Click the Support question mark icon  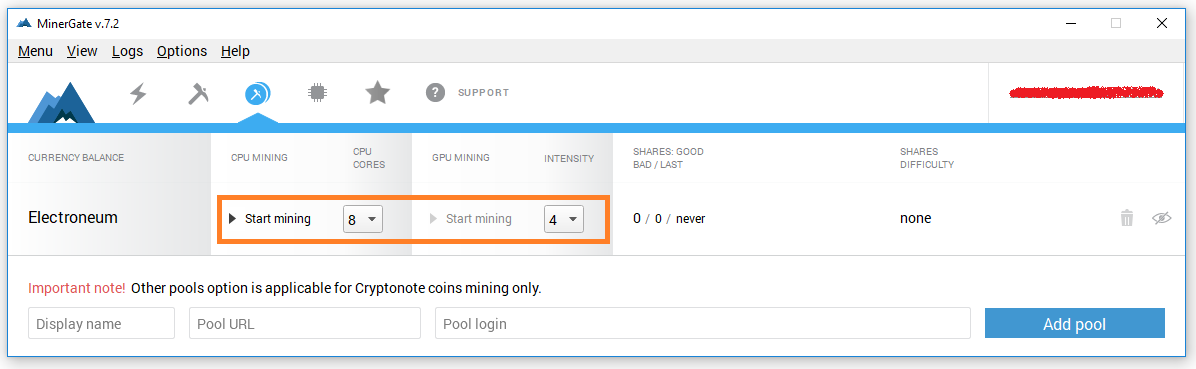[436, 93]
